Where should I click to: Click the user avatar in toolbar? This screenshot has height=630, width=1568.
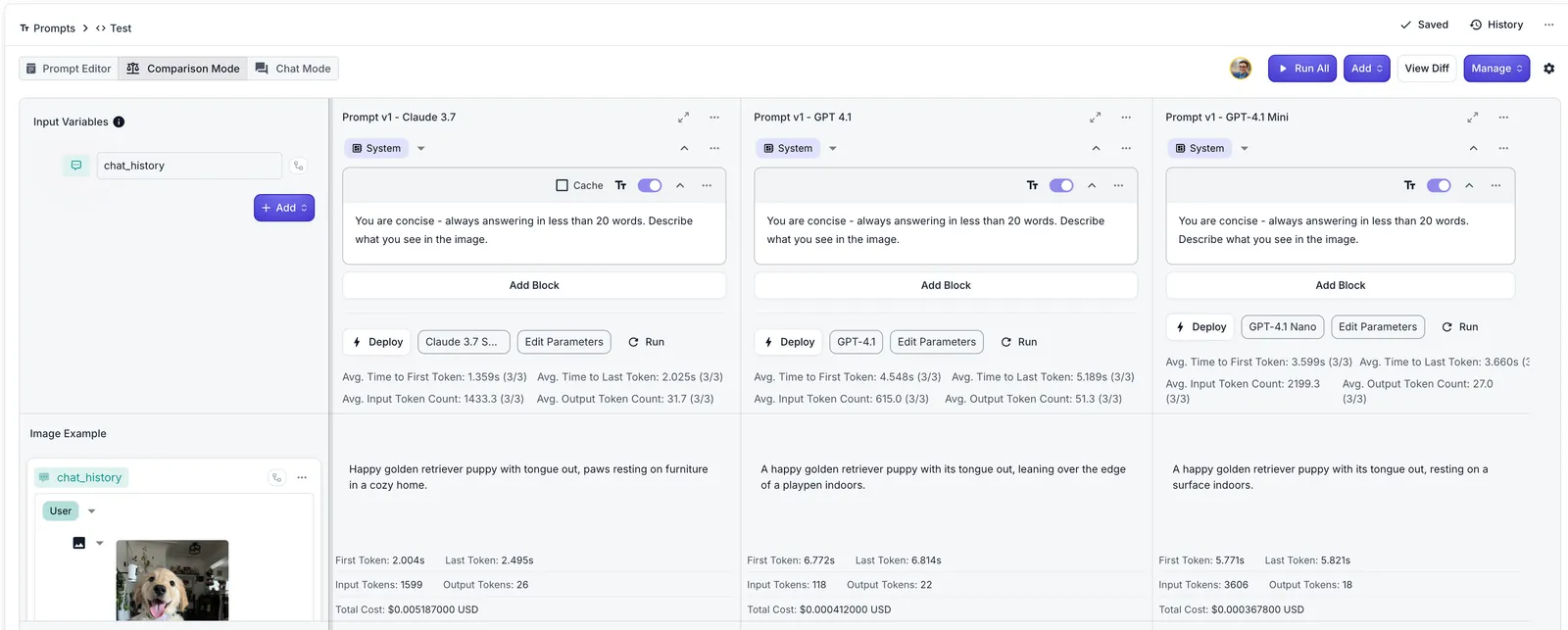tap(1241, 69)
